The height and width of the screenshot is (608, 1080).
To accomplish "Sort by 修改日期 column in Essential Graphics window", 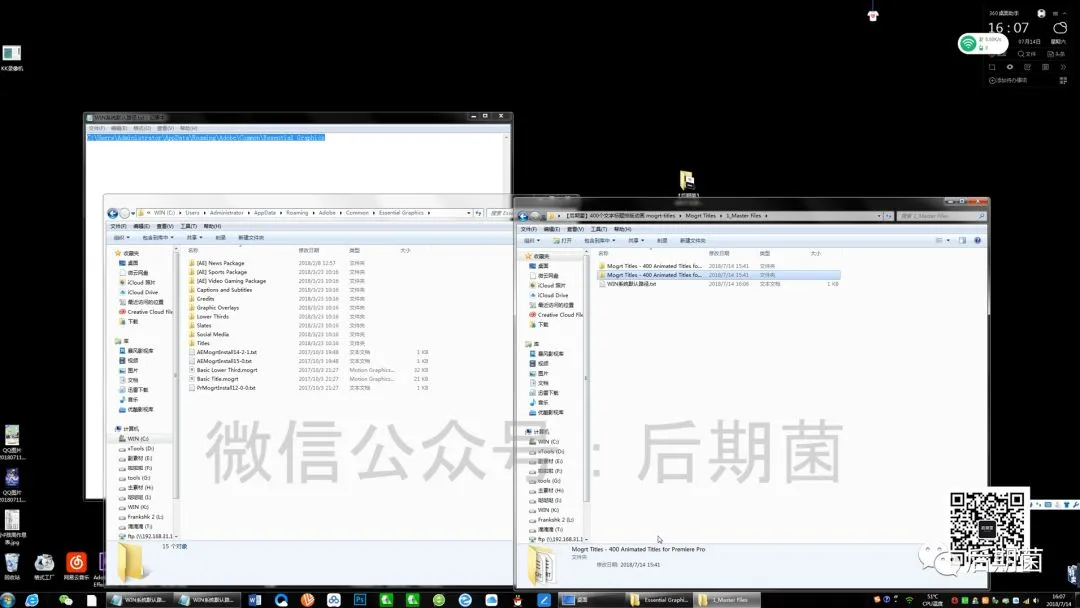I will [x=309, y=251].
